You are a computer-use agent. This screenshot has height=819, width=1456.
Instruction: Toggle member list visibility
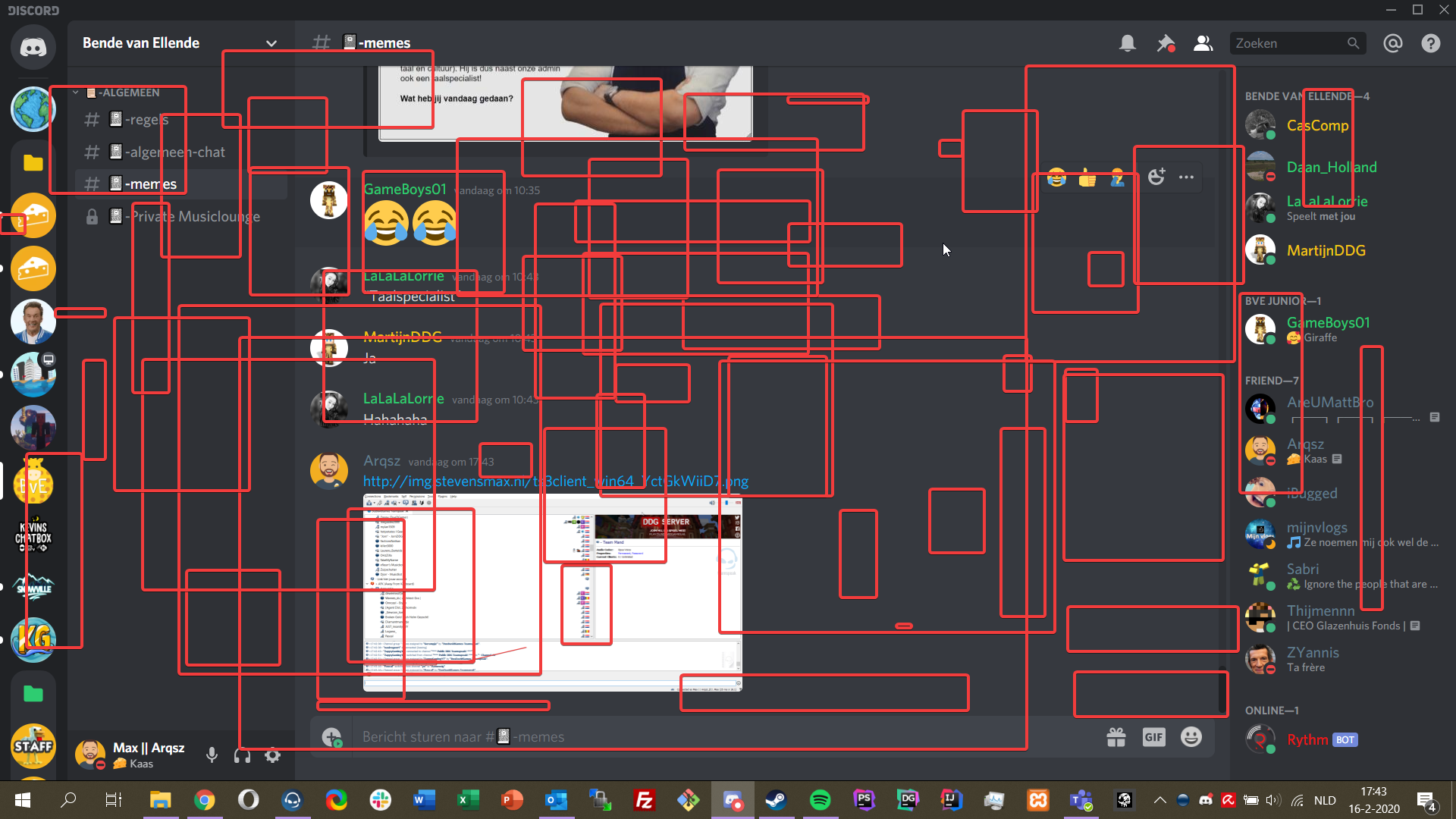[x=1203, y=43]
